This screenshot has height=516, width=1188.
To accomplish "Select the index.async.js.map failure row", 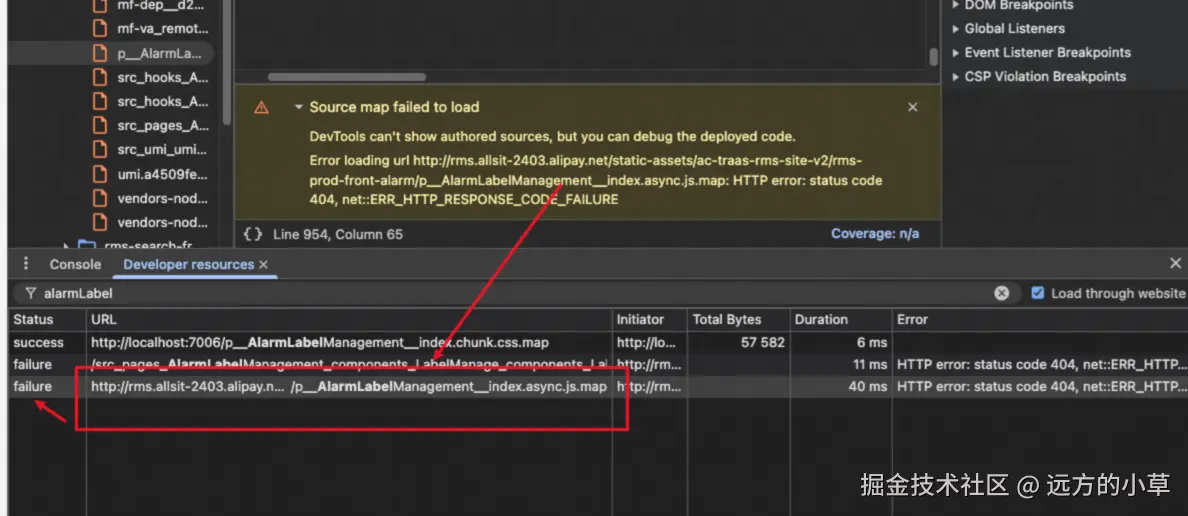I will point(348,386).
